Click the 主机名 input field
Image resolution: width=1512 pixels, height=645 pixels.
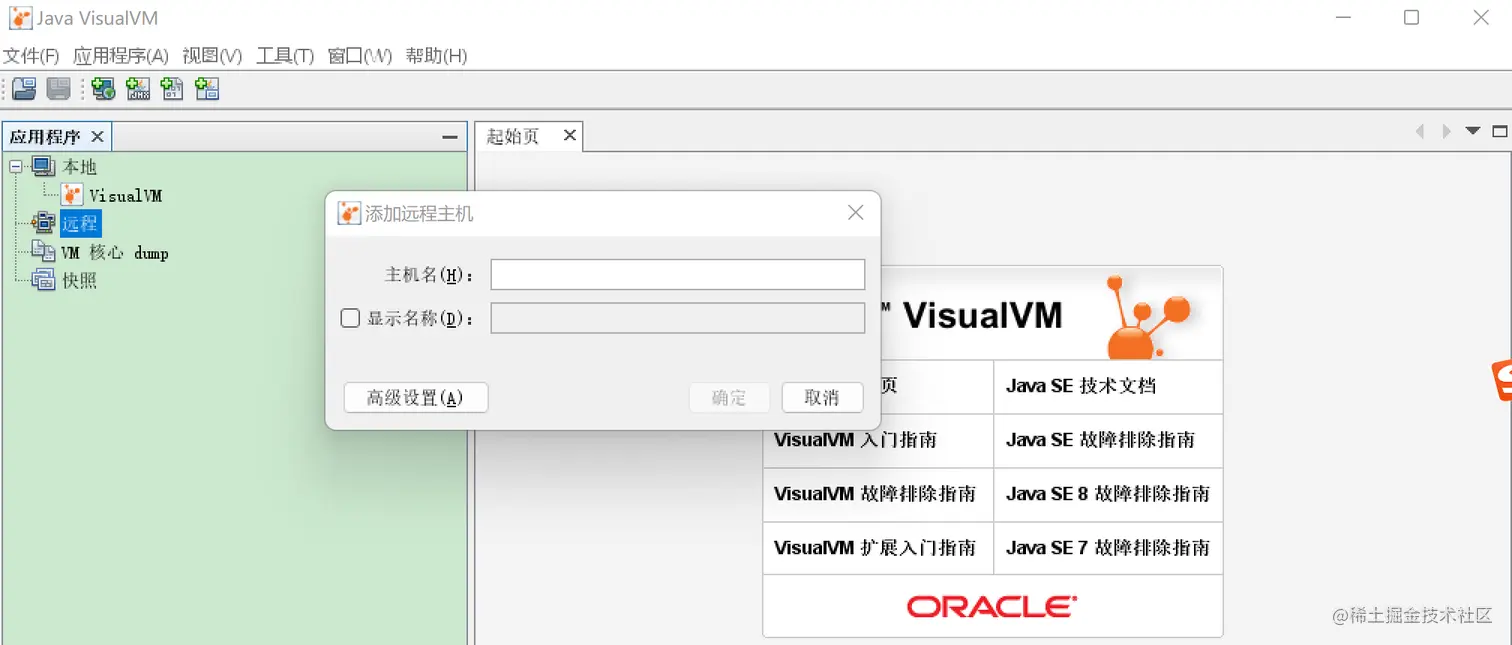678,274
